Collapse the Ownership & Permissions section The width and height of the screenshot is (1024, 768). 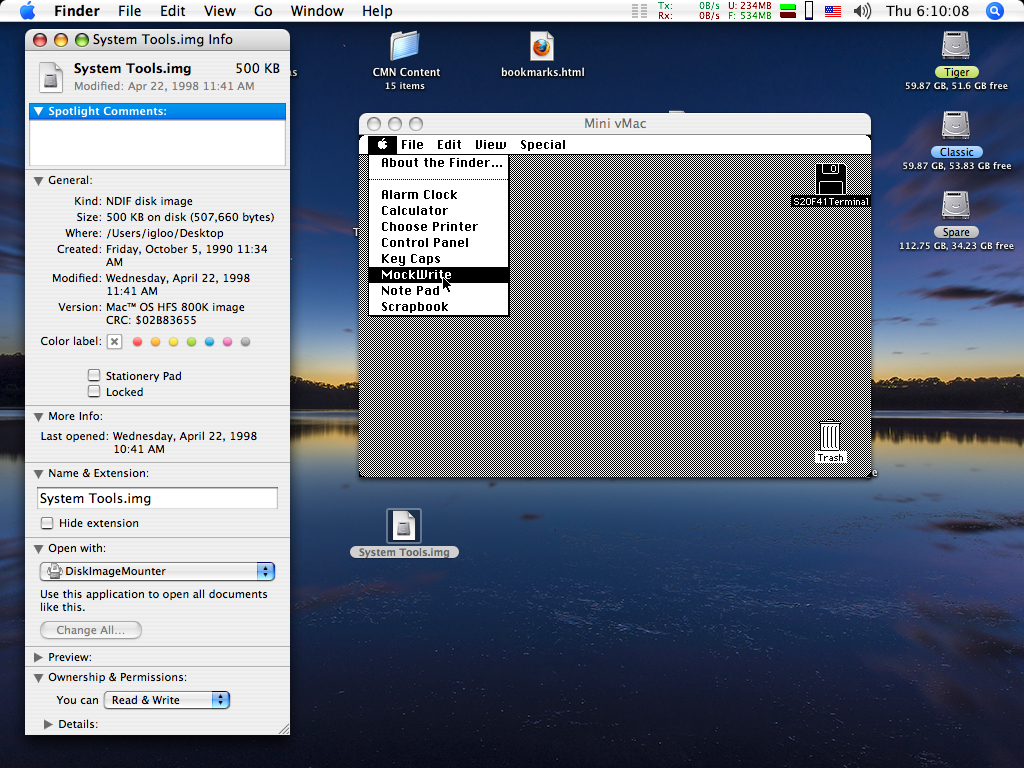click(x=39, y=678)
